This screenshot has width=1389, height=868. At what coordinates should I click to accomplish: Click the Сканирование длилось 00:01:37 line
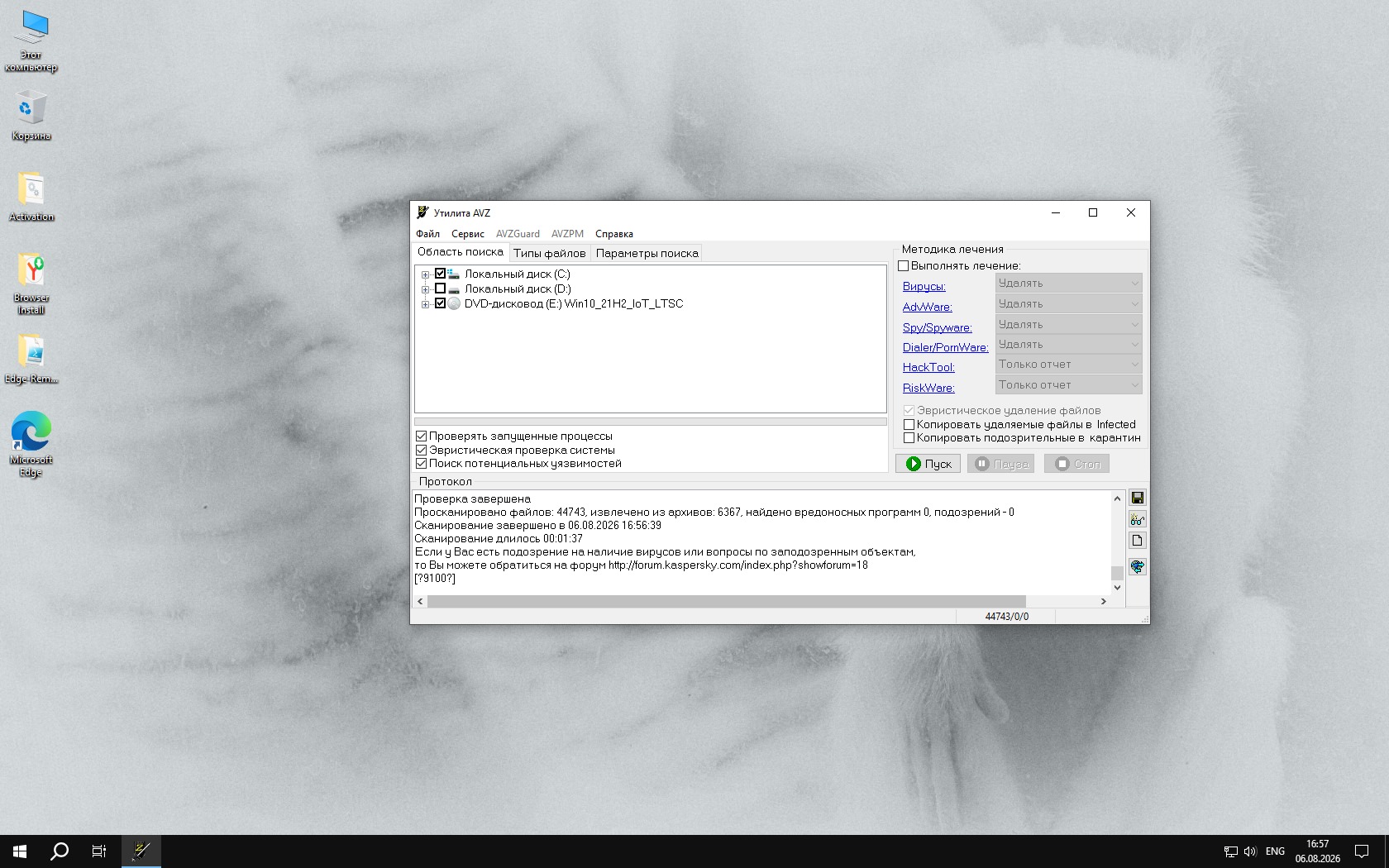click(499, 538)
